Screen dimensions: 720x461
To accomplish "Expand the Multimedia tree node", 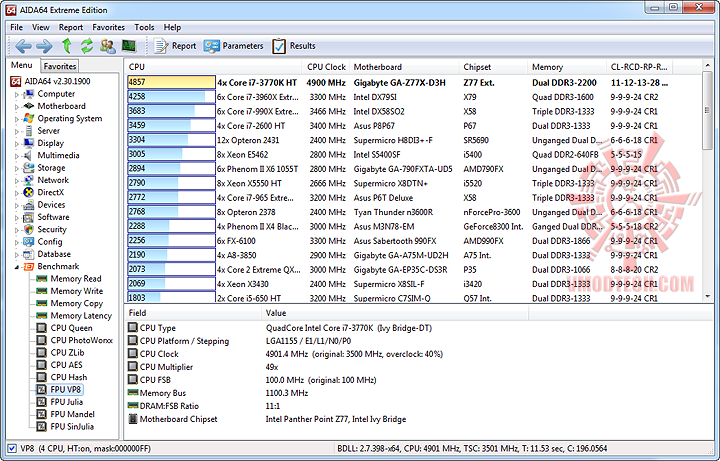I will 17,156.
